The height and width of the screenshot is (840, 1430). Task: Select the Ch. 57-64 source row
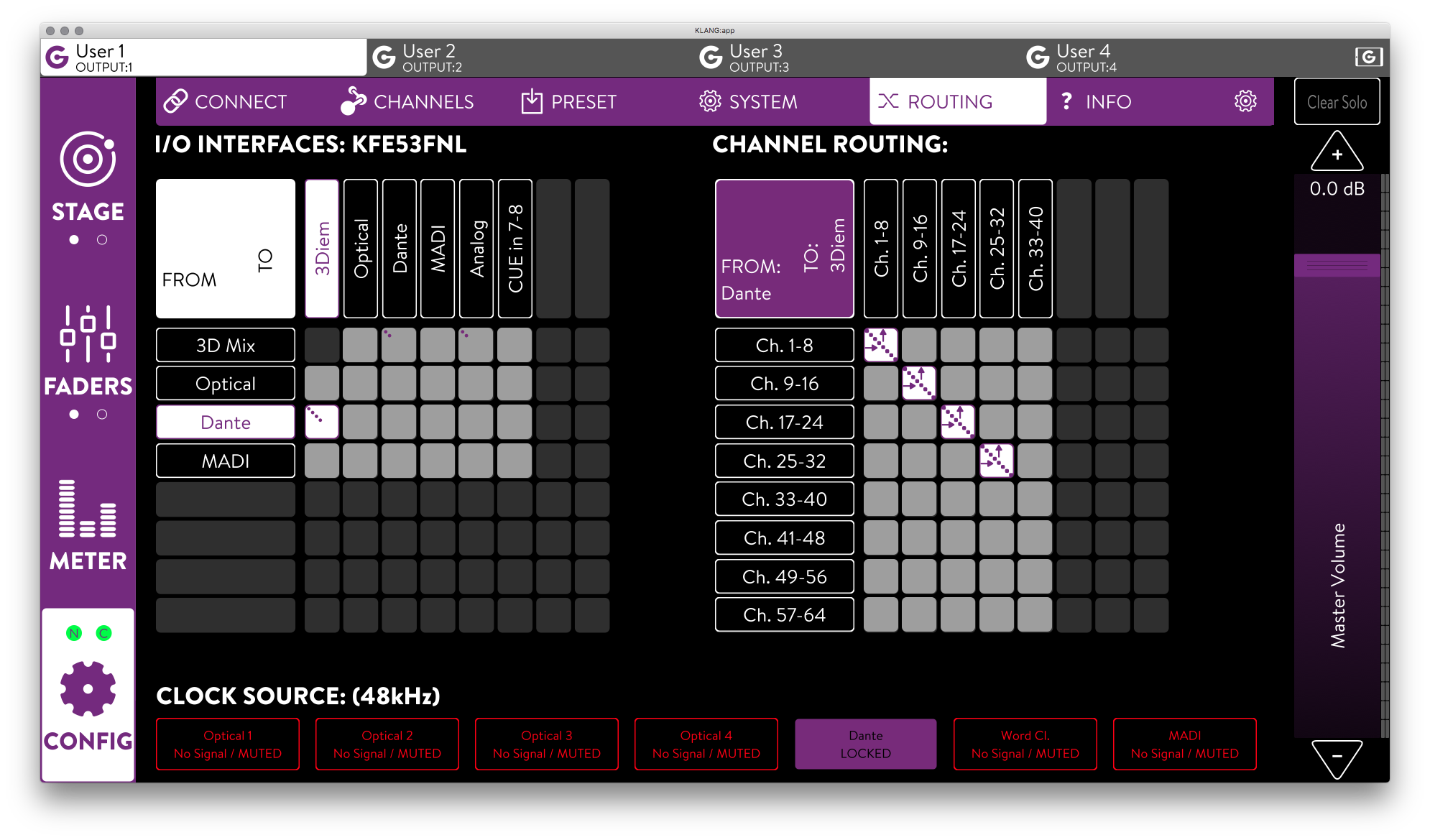coord(785,615)
